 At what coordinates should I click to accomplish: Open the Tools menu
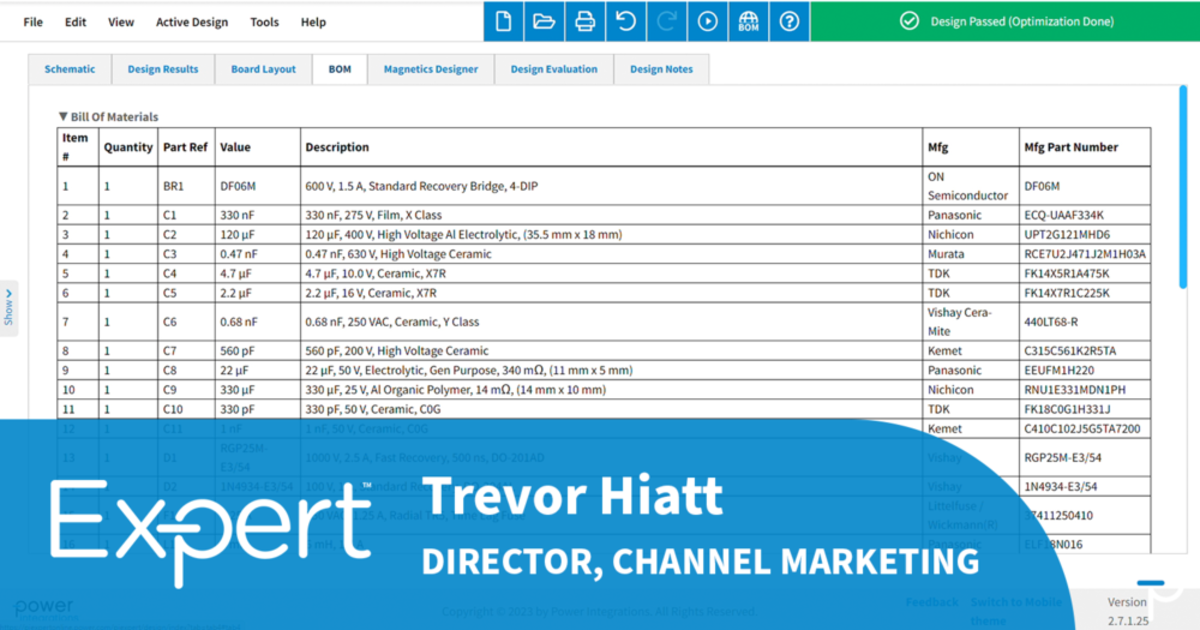264,22
